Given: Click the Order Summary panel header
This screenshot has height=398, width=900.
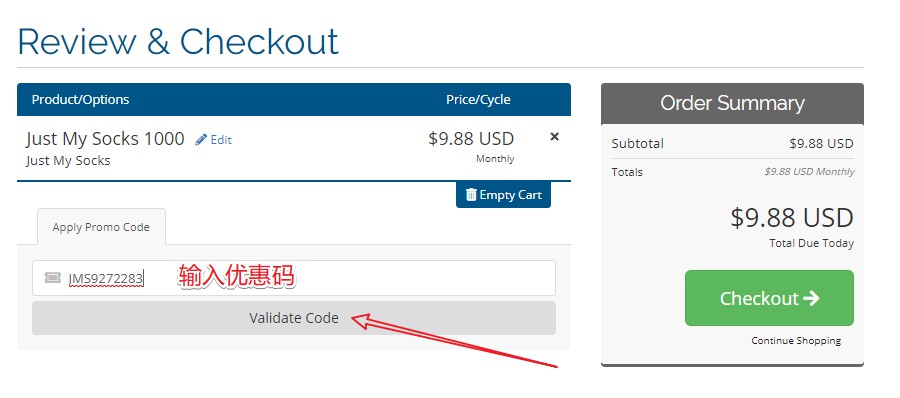Looking at the screenshot, I should tap(732, 103).
